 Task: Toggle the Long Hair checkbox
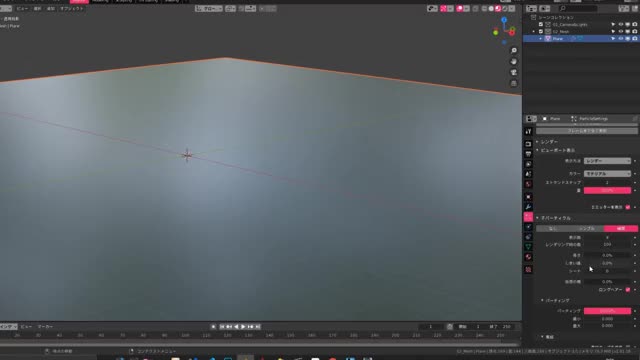click(x=628, y=290)
